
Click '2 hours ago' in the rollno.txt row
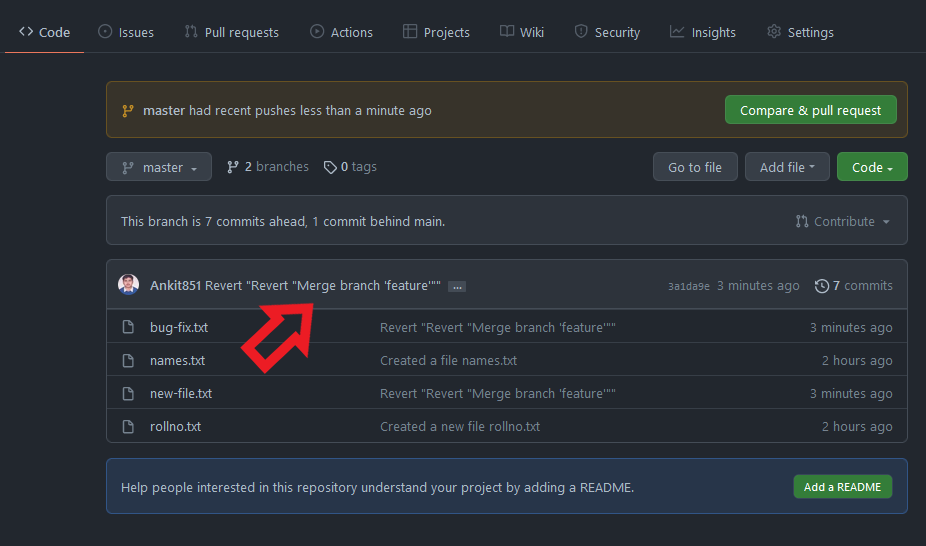857,427
